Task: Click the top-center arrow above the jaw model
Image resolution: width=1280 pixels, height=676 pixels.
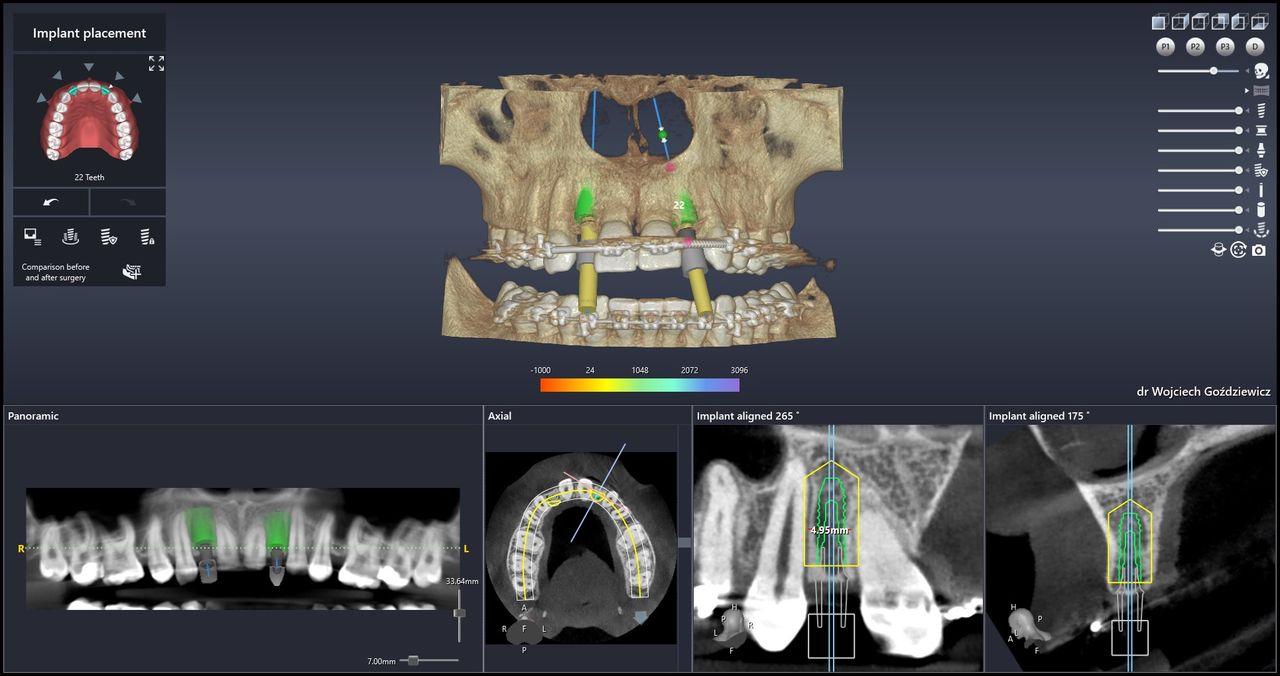Action: pos(89,67)
